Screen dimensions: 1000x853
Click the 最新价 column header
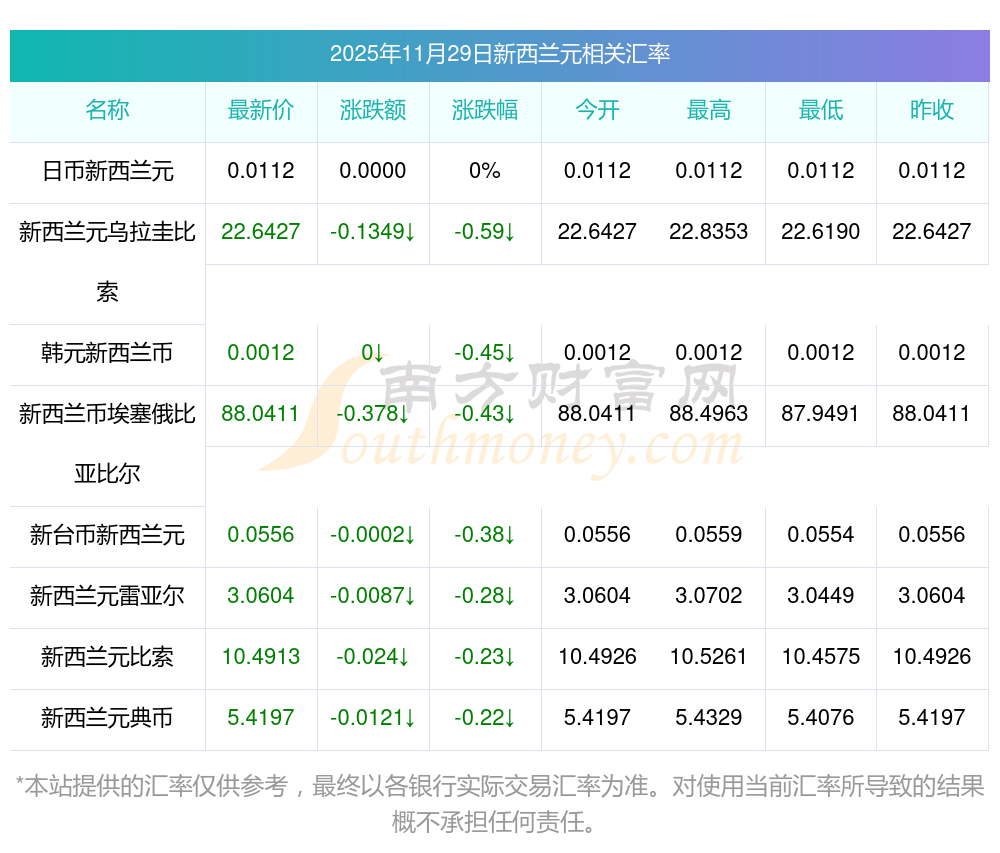[261, 110]
